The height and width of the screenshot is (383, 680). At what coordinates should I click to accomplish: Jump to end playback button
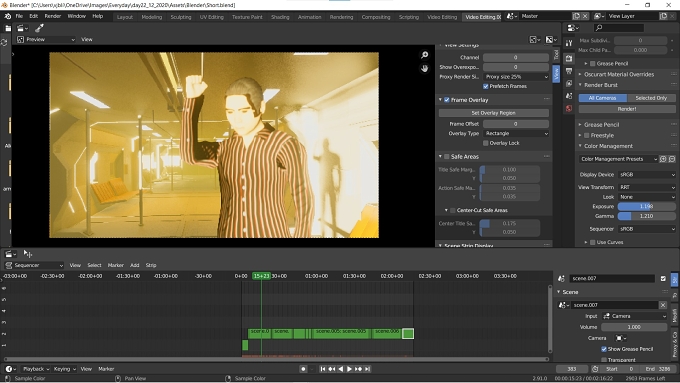(367, 369)
